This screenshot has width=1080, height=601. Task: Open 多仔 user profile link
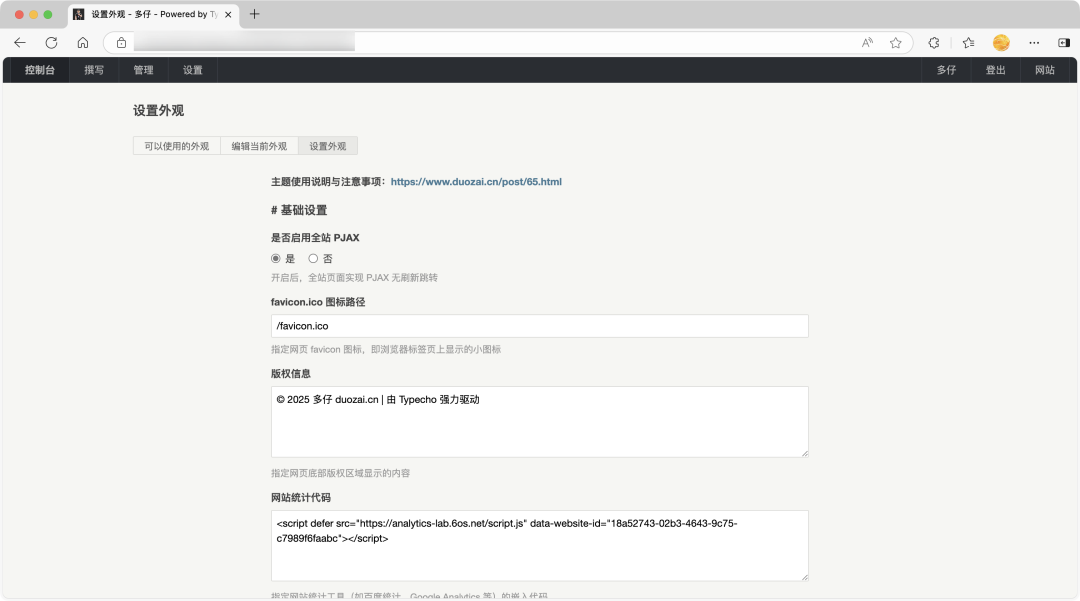pos(946,70)
